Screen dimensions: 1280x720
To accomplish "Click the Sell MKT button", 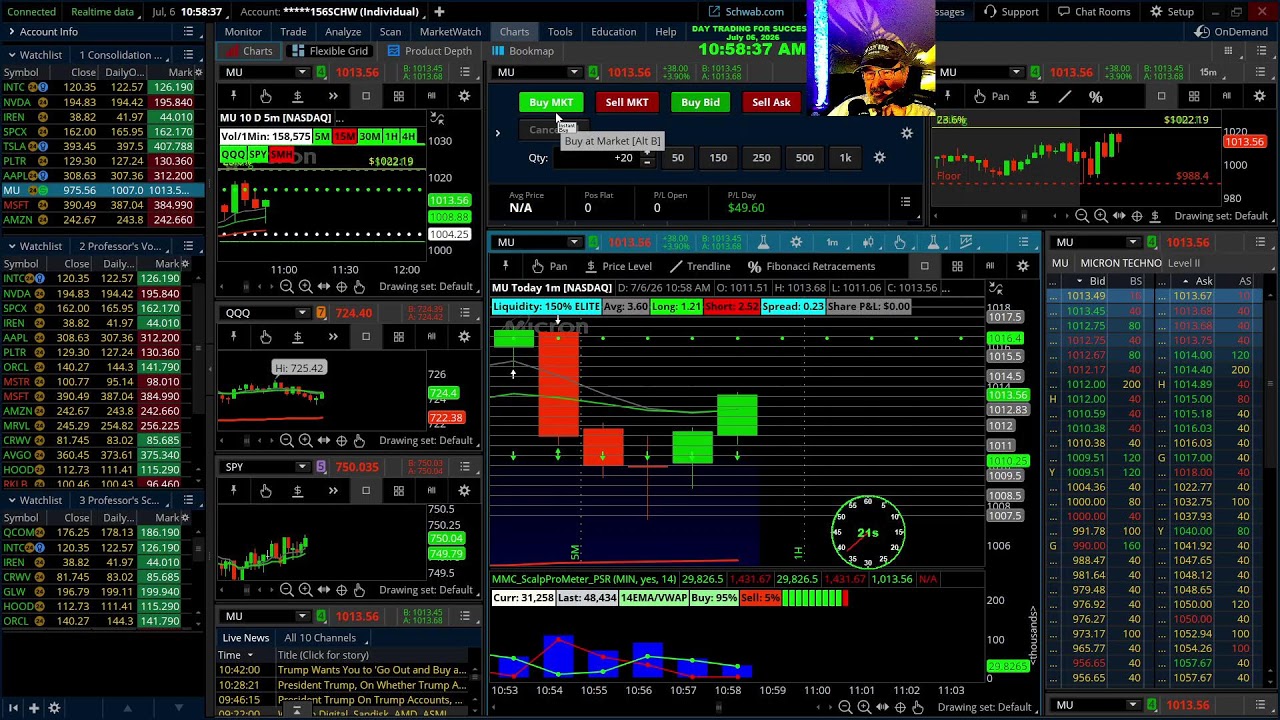I will click(x=627, y=102).
